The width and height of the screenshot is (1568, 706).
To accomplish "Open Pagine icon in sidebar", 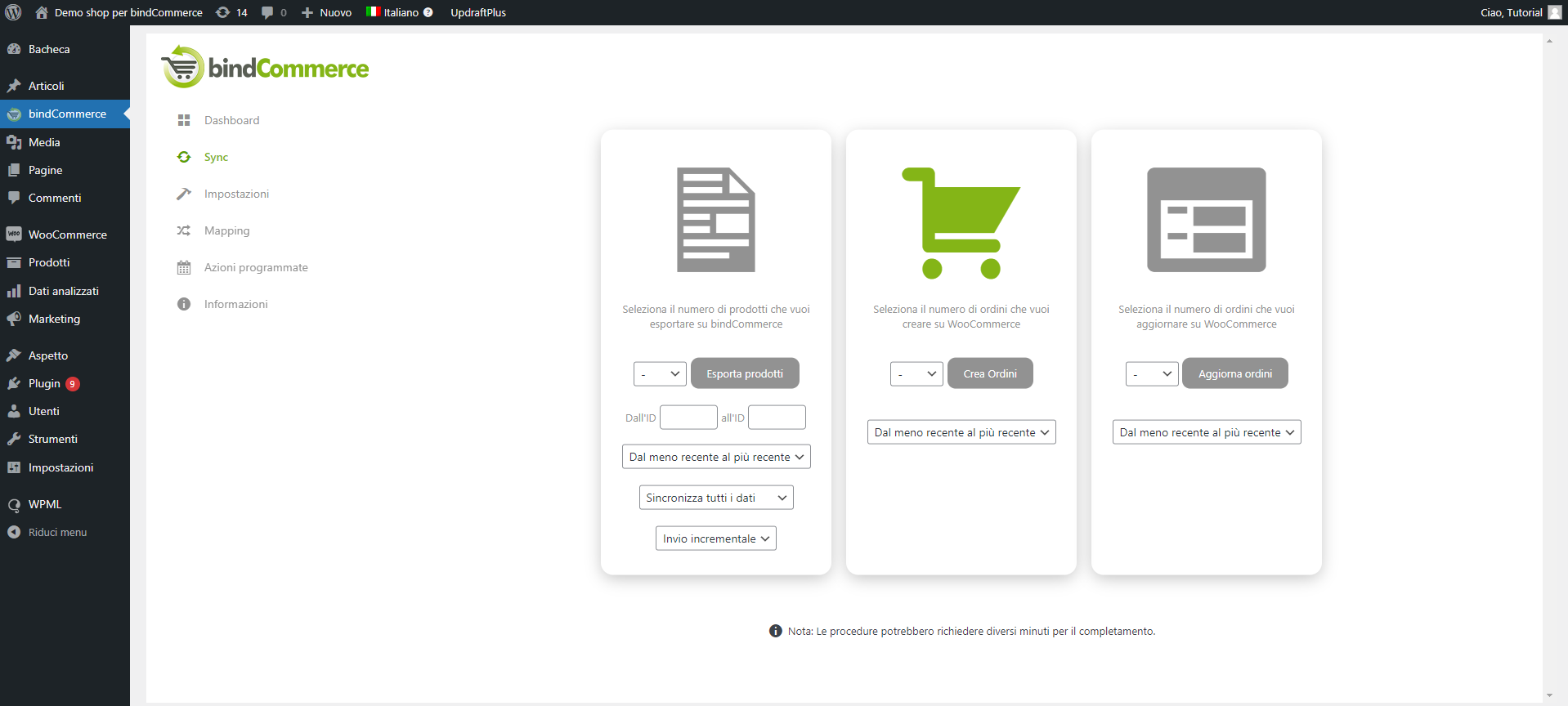I will 14,170.
